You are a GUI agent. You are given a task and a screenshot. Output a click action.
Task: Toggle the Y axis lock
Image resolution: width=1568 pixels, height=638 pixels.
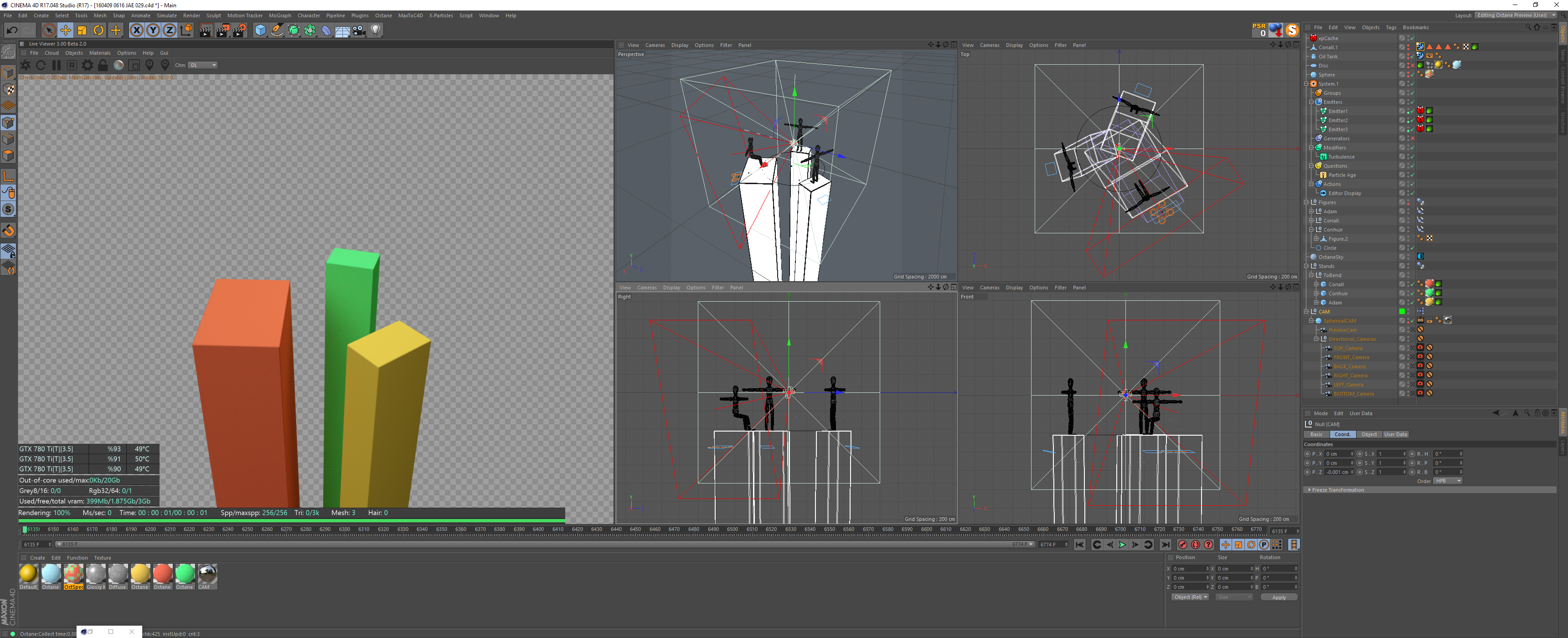pyautogui.click(x=153, y=30)
